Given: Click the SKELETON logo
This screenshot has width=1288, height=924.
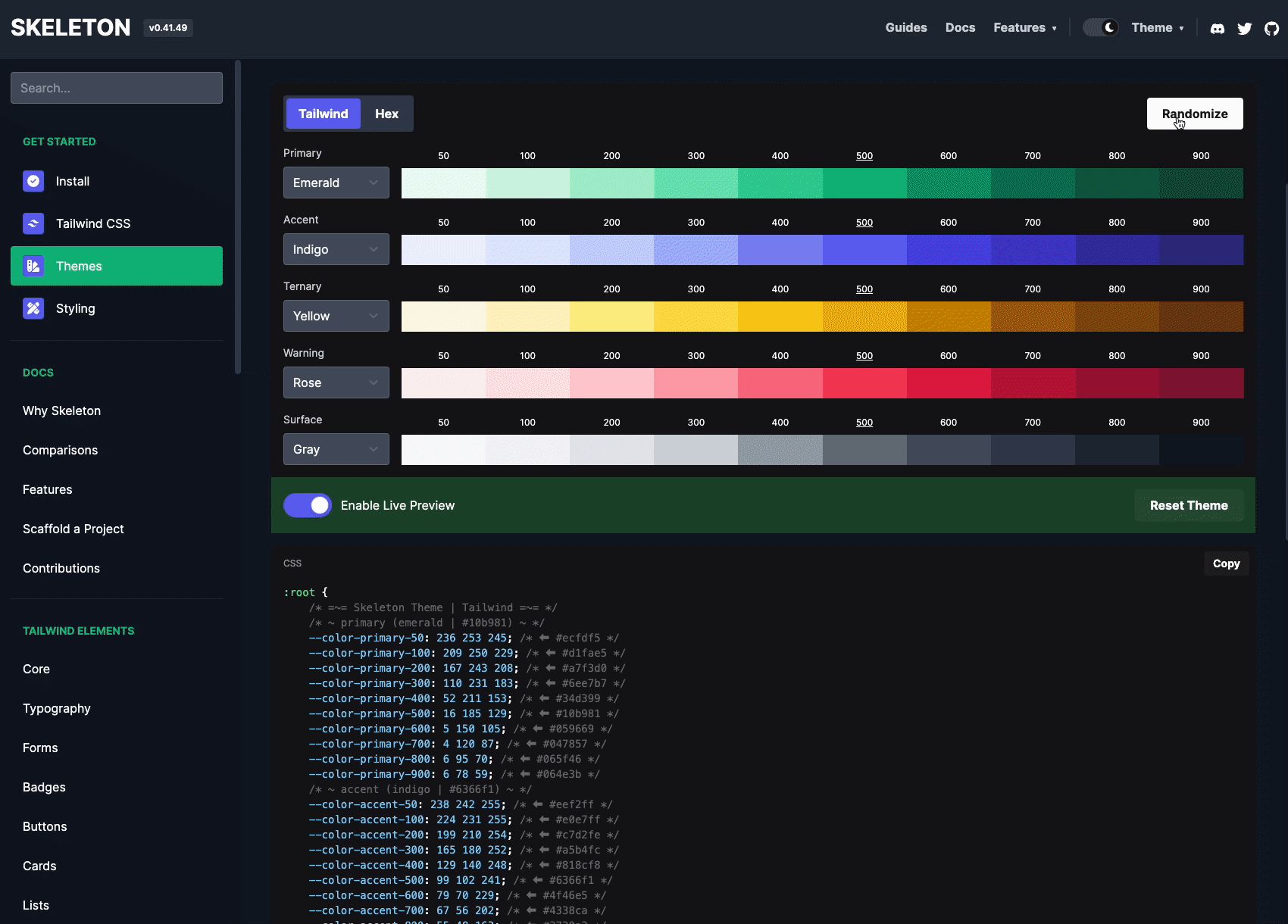Looking at the screenshot, I should click(x=70, y=27).
